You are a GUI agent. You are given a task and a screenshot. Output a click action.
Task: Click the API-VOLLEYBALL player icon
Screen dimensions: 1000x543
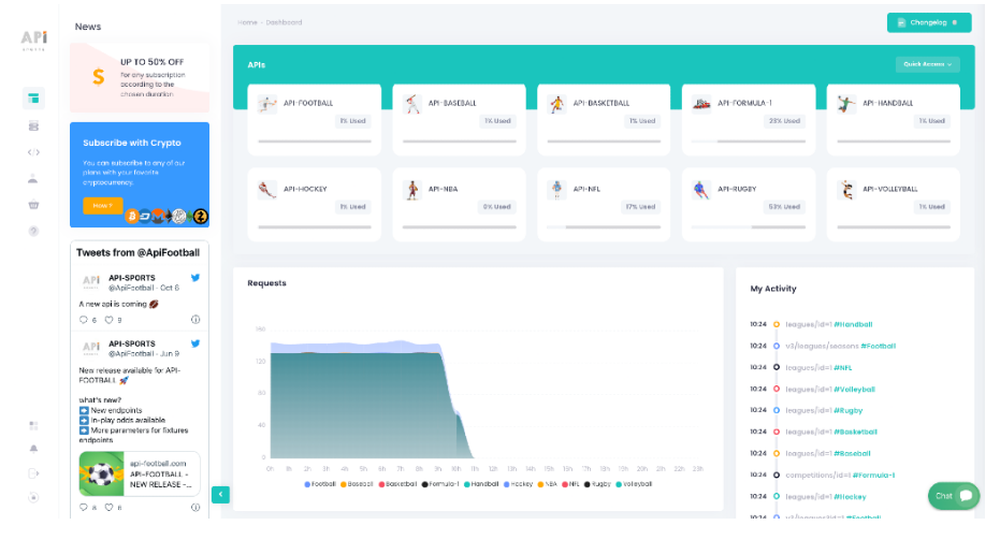(x=846, y=190)
